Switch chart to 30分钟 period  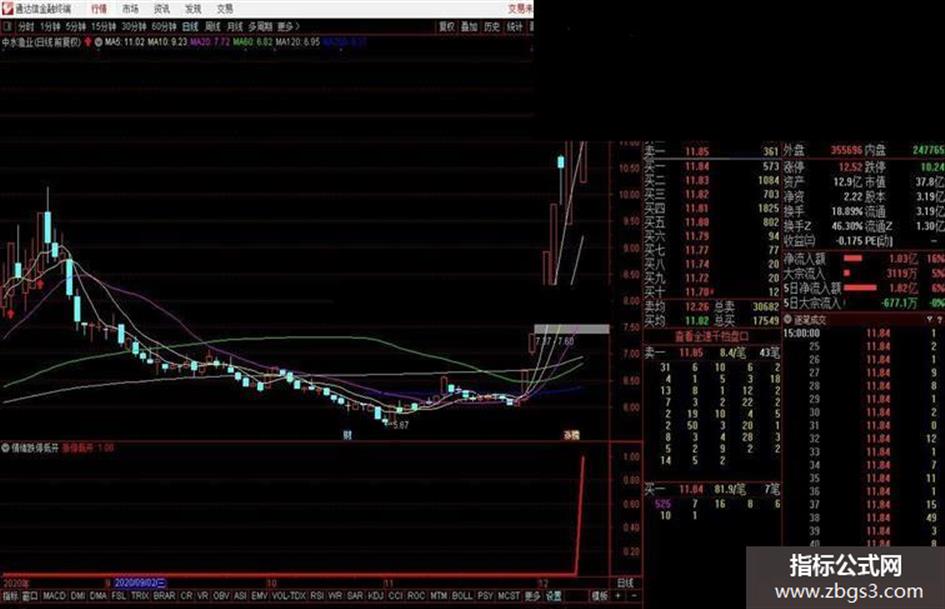(134, 27)
